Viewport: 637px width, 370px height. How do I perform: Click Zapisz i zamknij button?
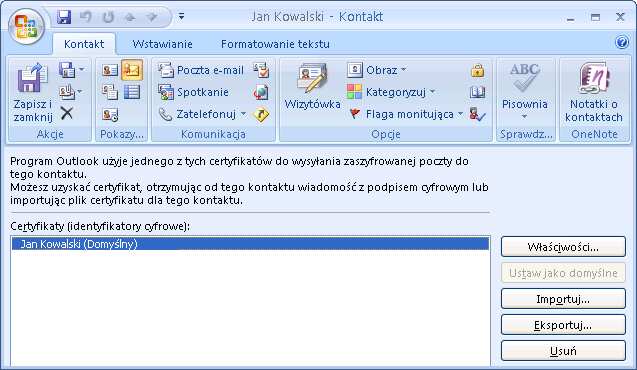(32, 94)
